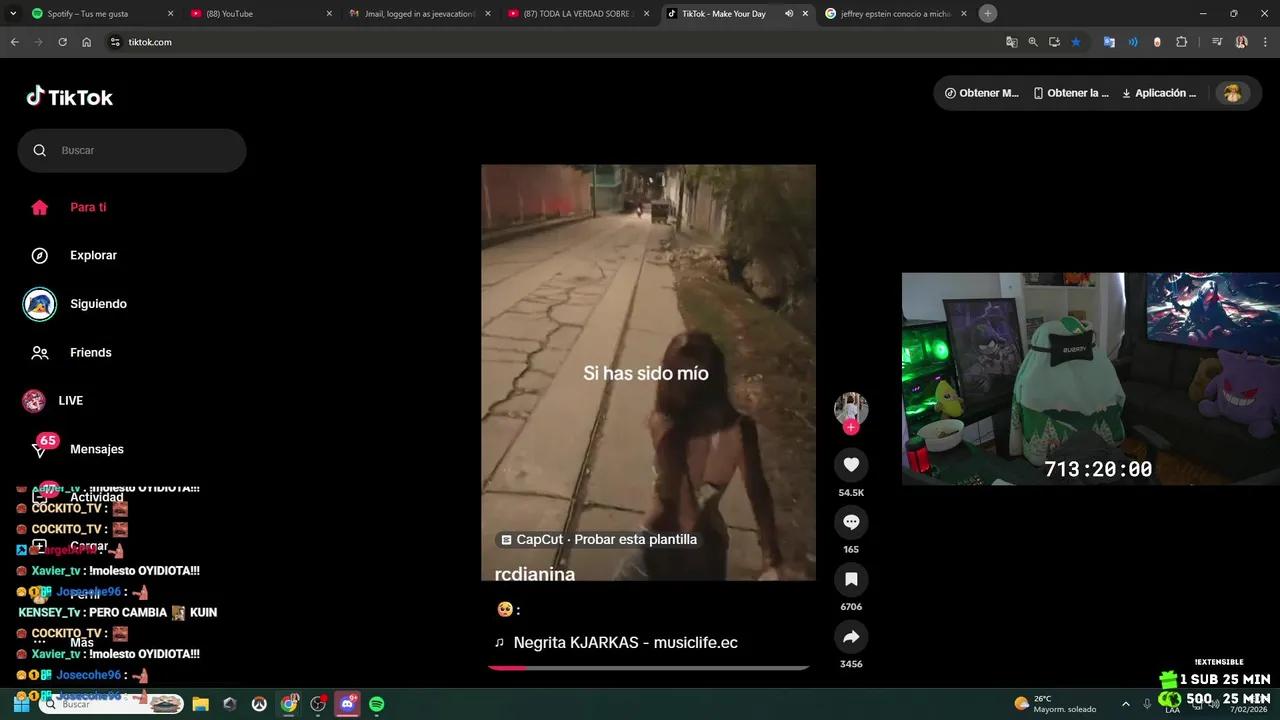This screenshot has width=1280, height=720.
Task: Click the Obtener M... button
Action: click(982, 93)
